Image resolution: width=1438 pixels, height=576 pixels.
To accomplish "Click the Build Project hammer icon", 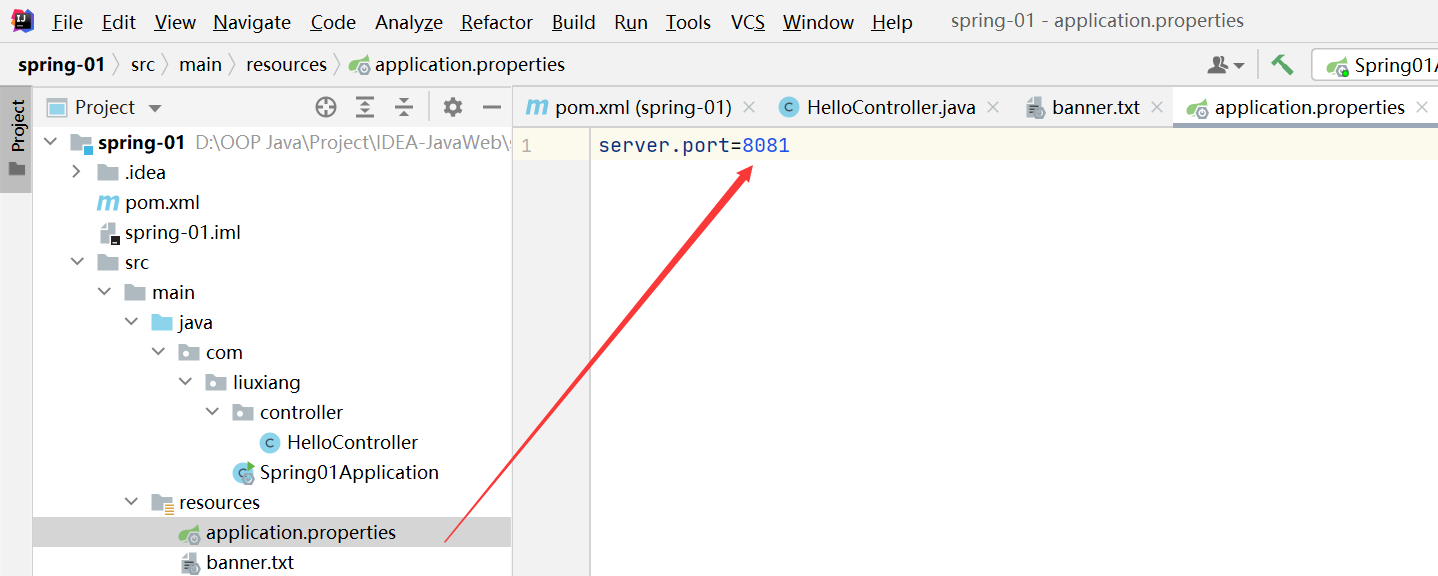I will coord(1282,65).
